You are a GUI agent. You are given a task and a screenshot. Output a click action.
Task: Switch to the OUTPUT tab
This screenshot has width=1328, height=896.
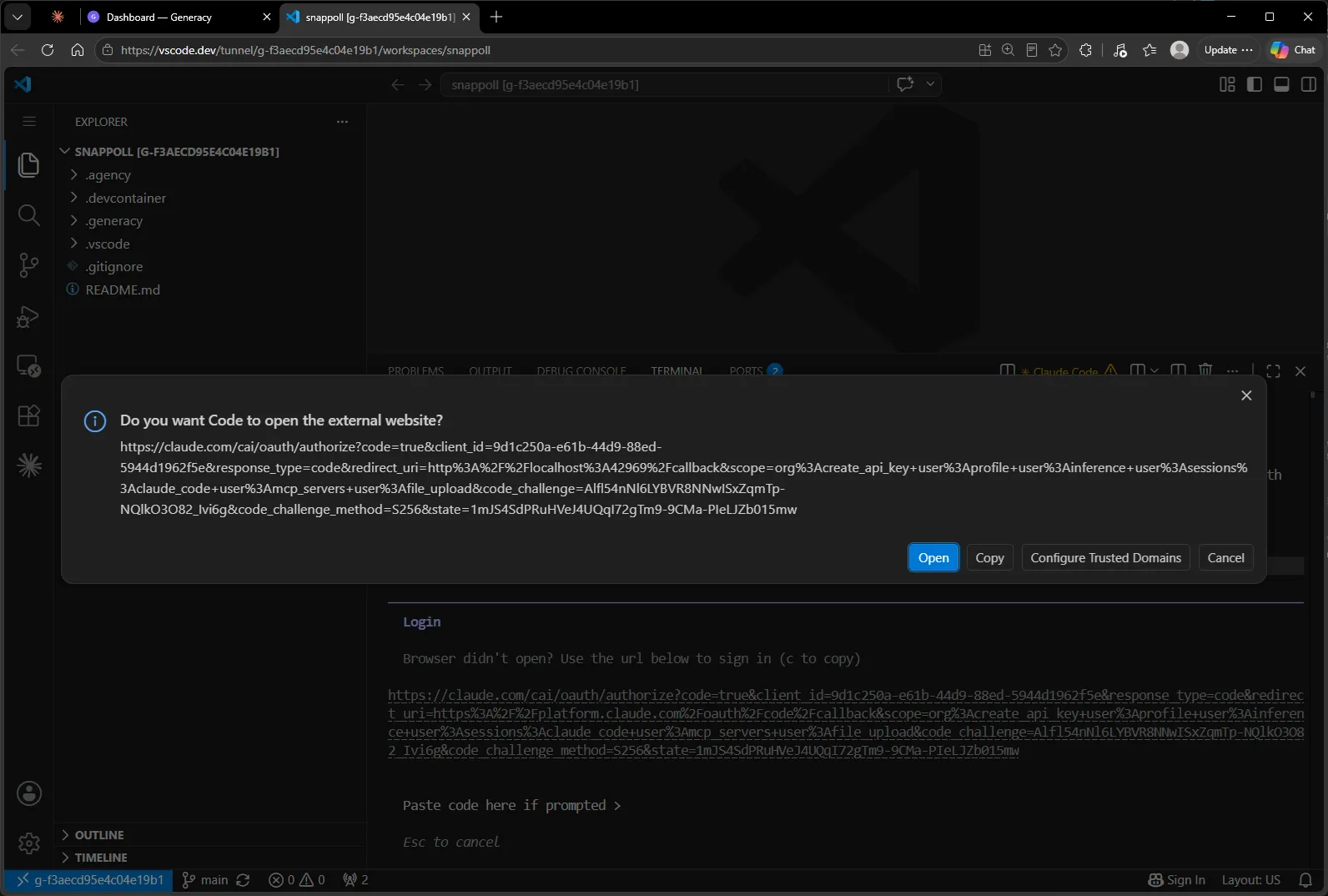click(x=490, y=371)
